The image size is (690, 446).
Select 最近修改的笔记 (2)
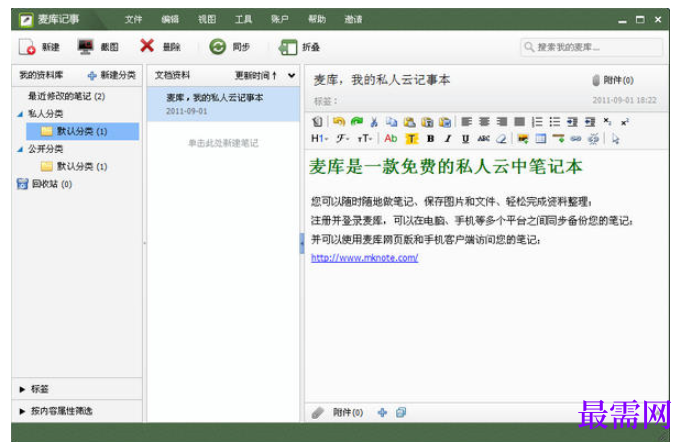(66, 96)
